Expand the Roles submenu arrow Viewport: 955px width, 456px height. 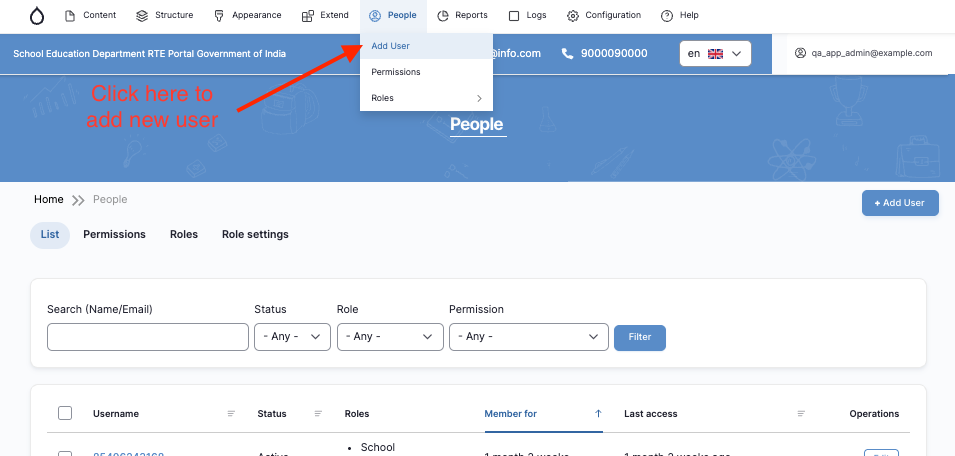click(479, 98)
